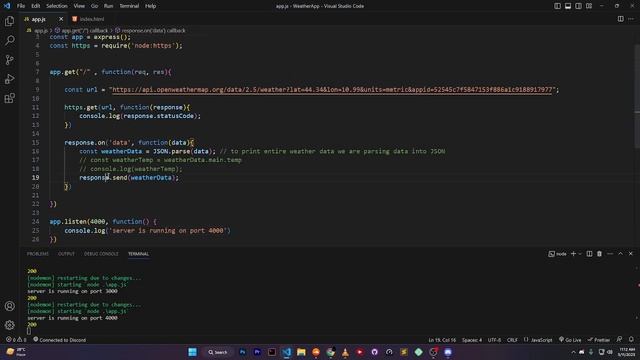640x360 pixels.
Task: Open the Windows Start button
Action: (192, 352)
